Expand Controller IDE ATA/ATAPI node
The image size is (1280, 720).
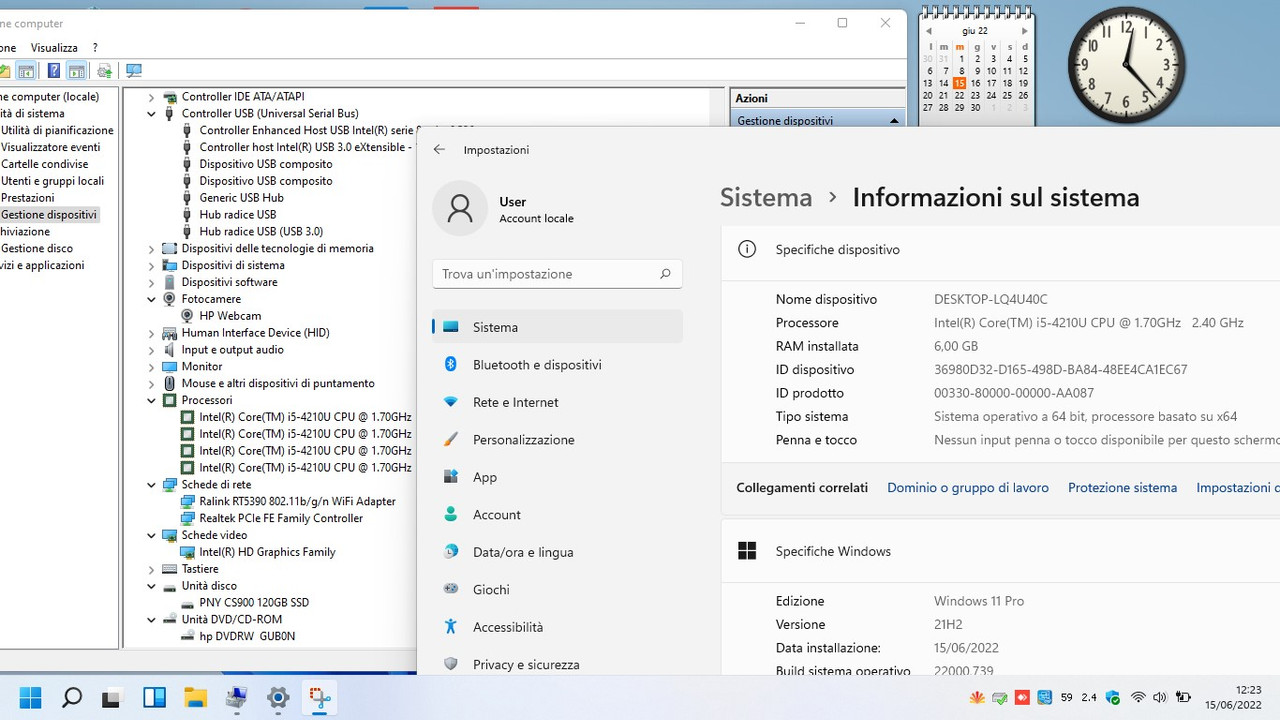coord(152,97)
